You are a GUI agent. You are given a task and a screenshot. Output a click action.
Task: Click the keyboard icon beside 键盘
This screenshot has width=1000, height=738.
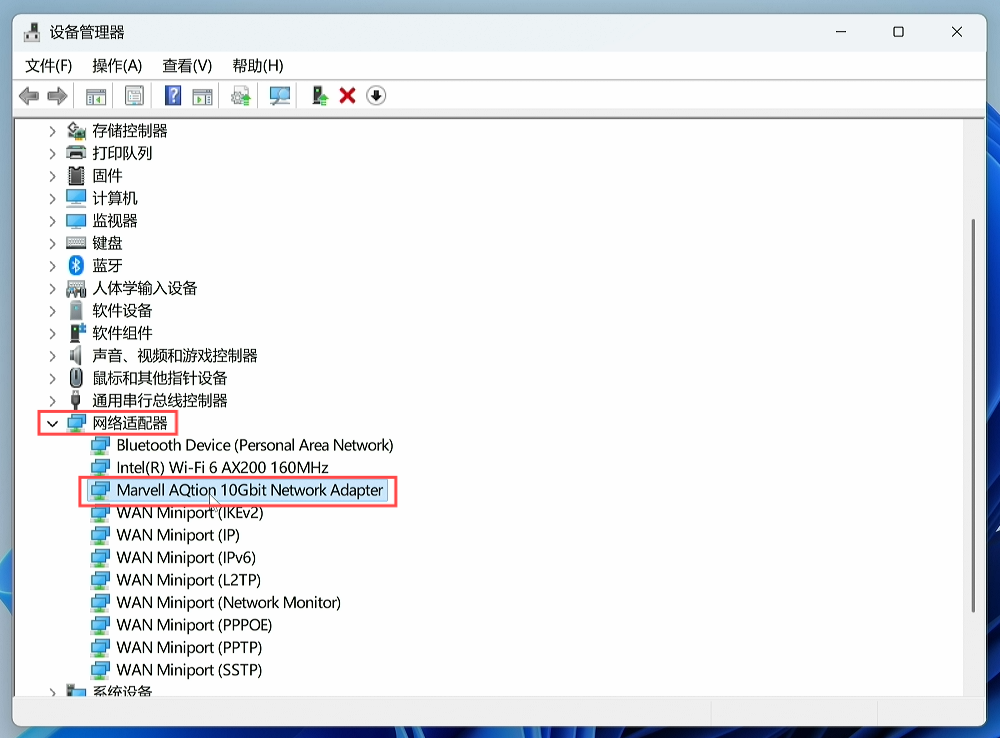76,243
